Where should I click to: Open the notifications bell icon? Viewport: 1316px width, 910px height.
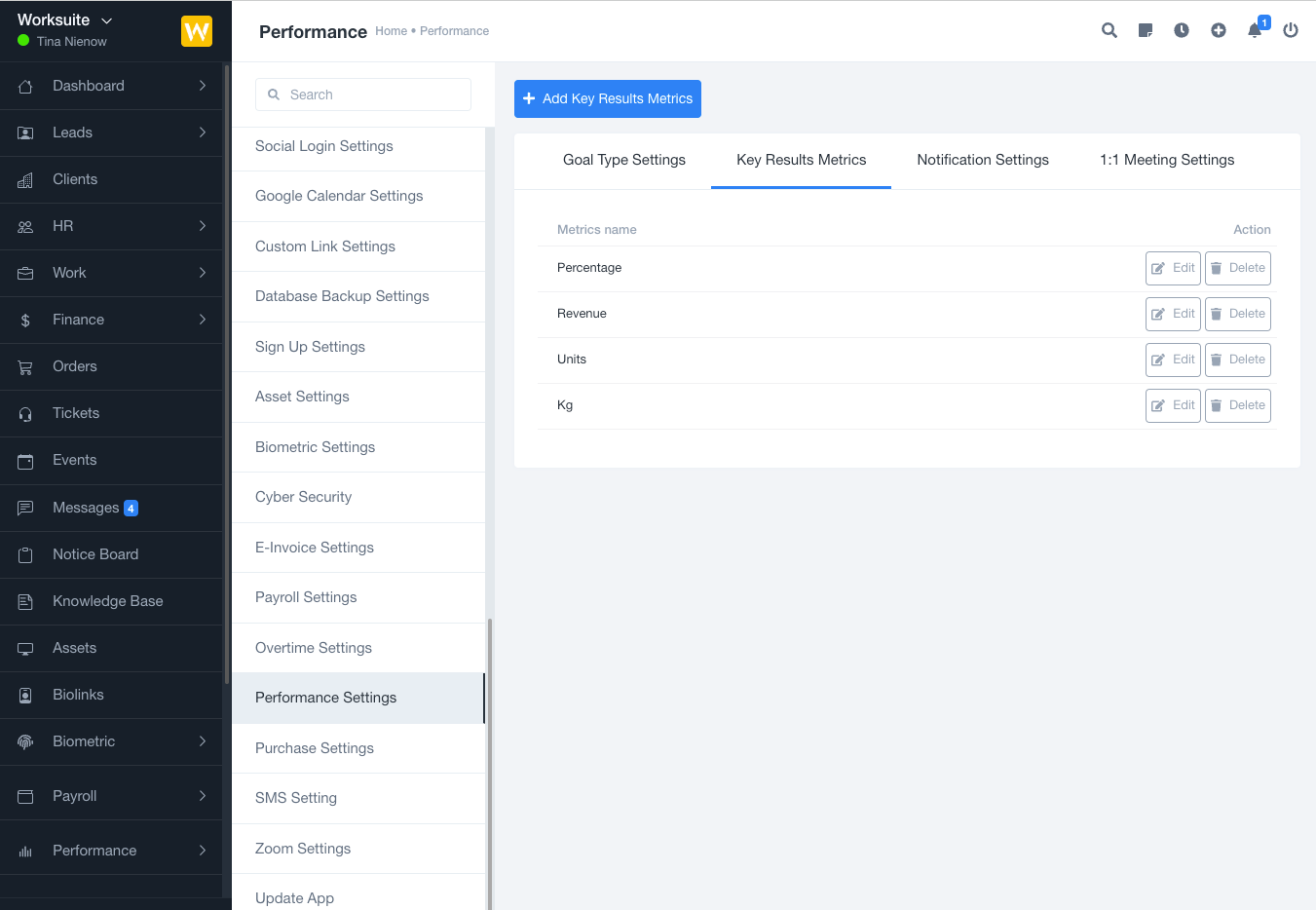(x=1255, y=30)
